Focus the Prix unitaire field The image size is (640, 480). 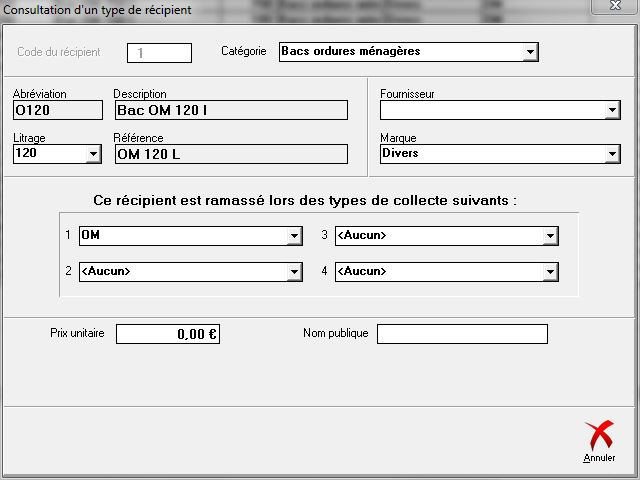pos(167,334)
